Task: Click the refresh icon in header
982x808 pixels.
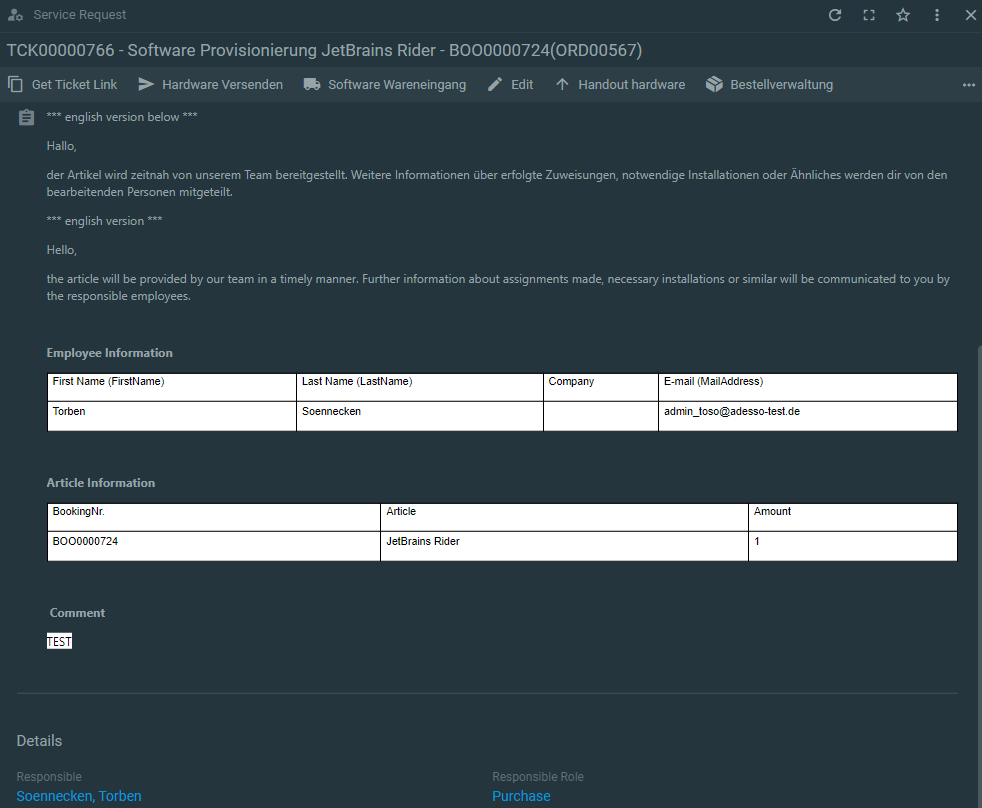Action: tap(835, 15)
